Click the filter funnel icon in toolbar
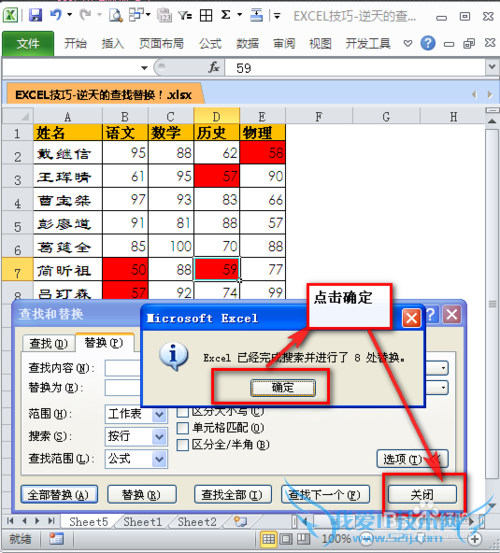This screenshot has height=553, width=500. click(x=185, y=15)
